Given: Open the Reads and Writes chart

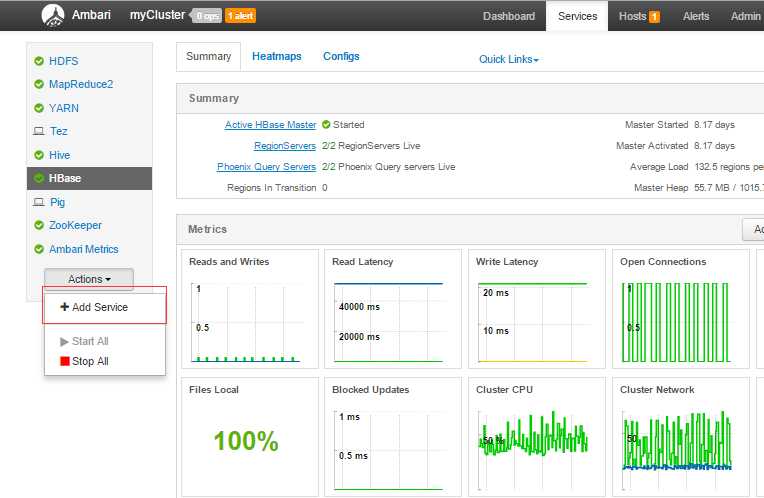Looking at the screenshot, I should coord(250,309).
